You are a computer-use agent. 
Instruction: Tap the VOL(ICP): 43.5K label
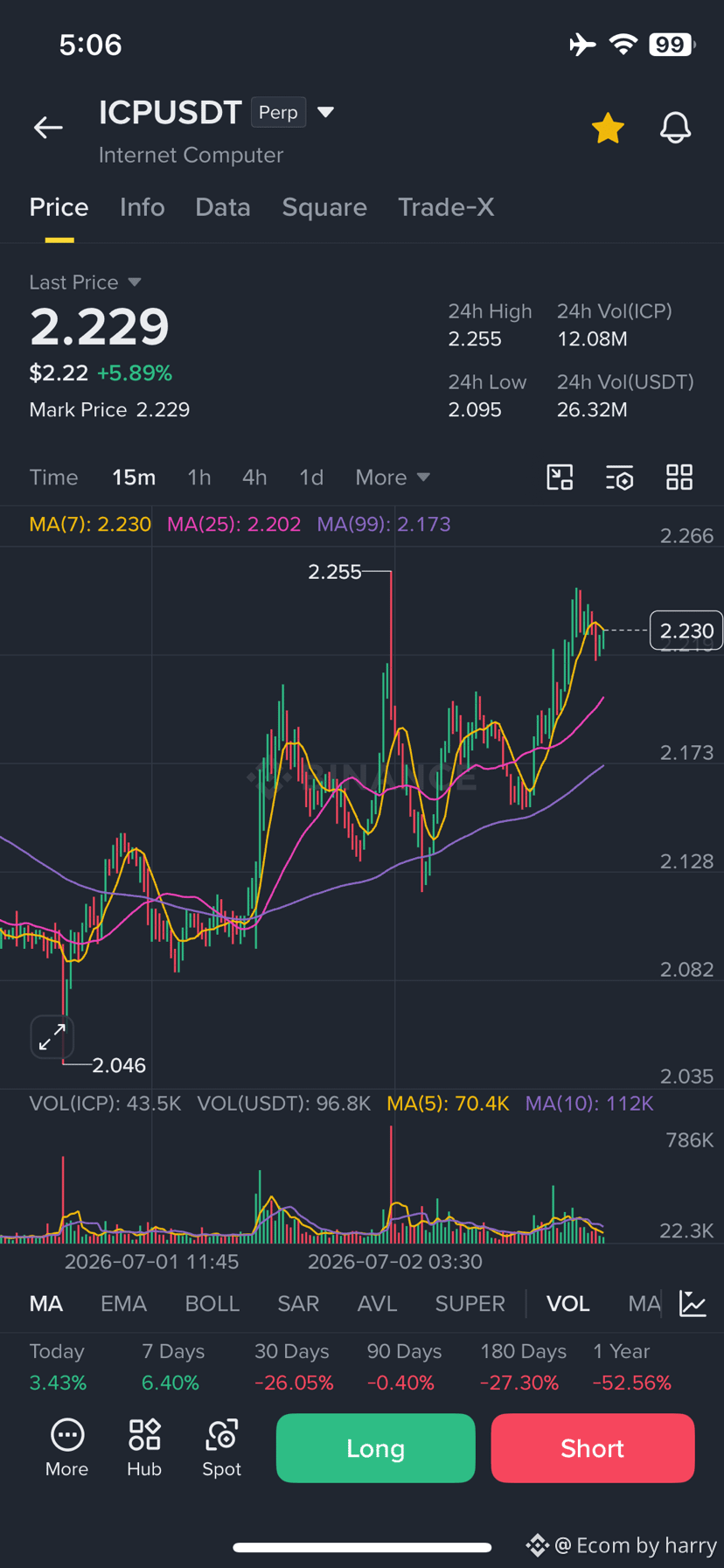(105, 1104)
